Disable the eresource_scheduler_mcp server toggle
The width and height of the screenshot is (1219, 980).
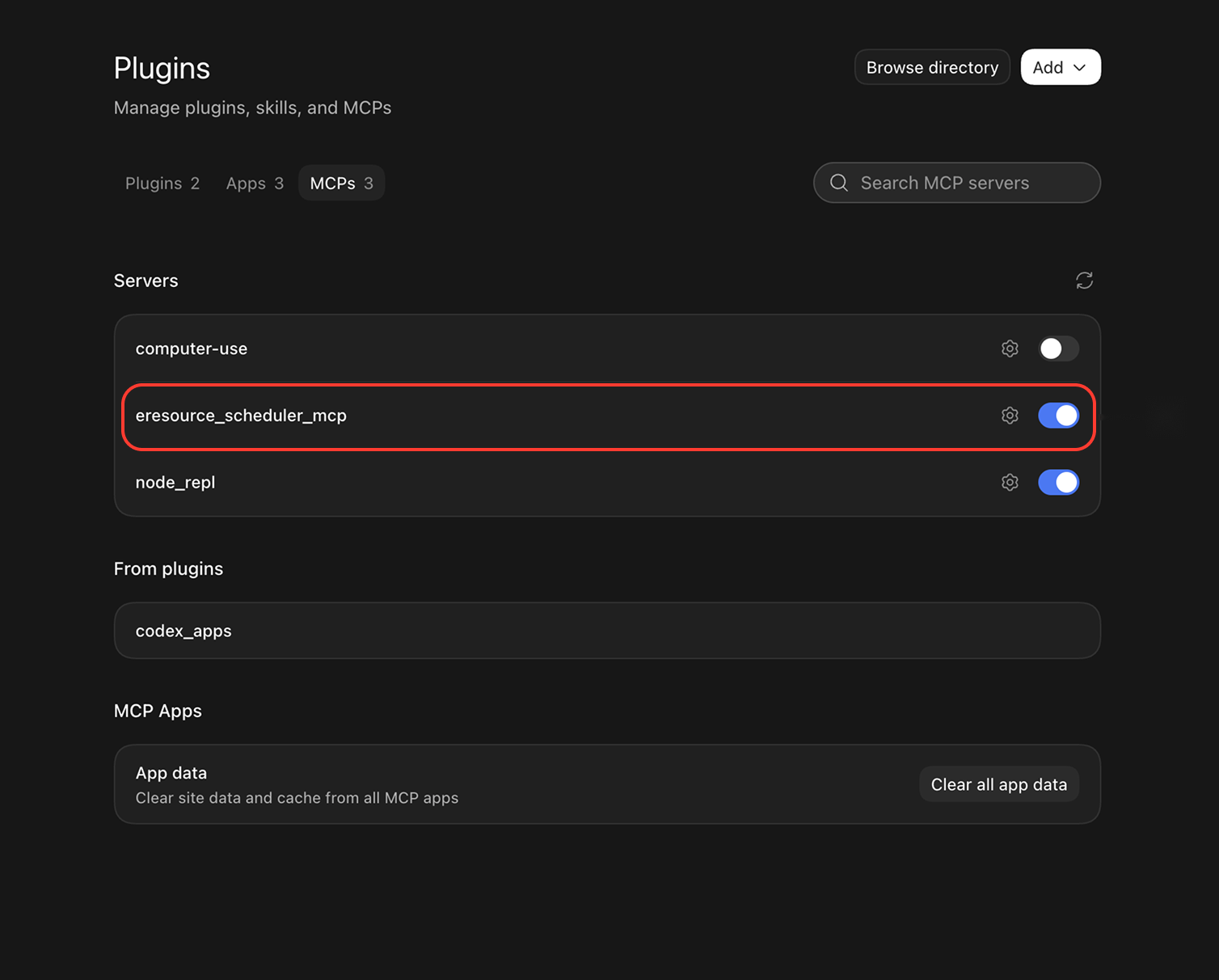coord(1058,416)
